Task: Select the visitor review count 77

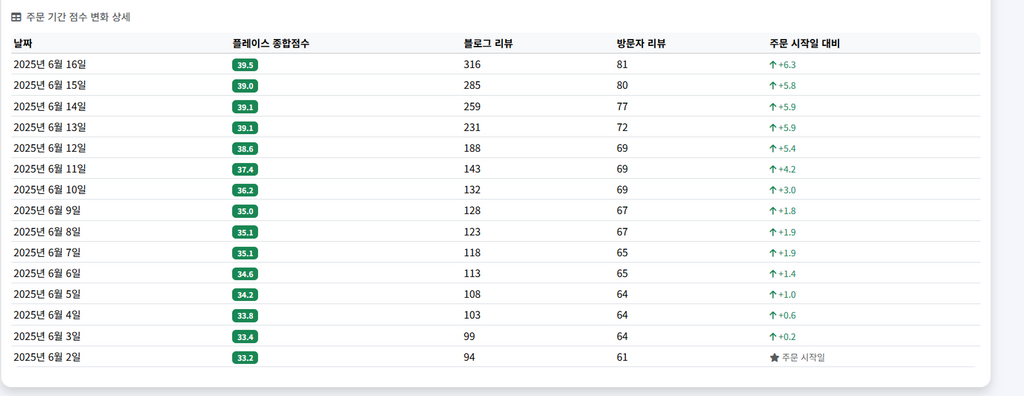Action: pyautogui.click(x=622, y=107)
